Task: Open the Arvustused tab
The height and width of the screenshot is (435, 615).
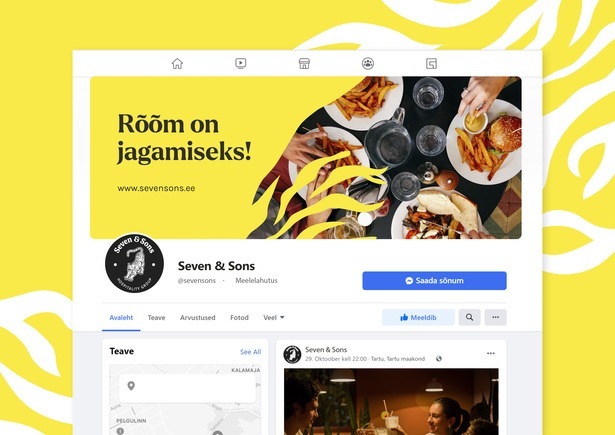Action: (198, 318)
